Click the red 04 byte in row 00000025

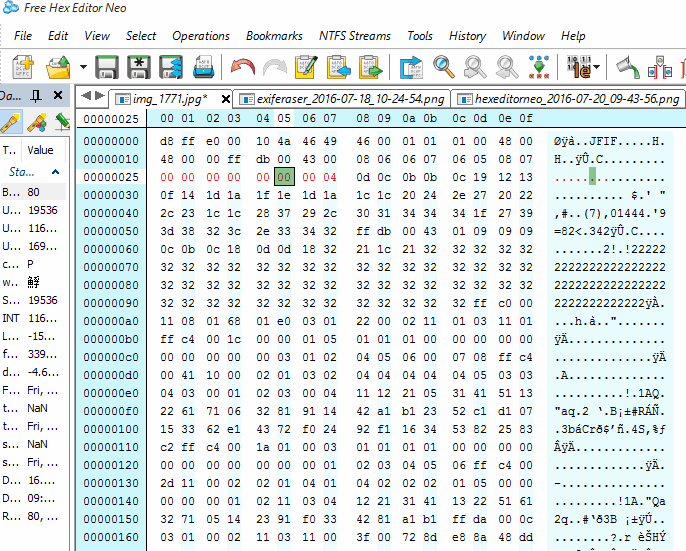pyautogui.click(x=330, y=177)
